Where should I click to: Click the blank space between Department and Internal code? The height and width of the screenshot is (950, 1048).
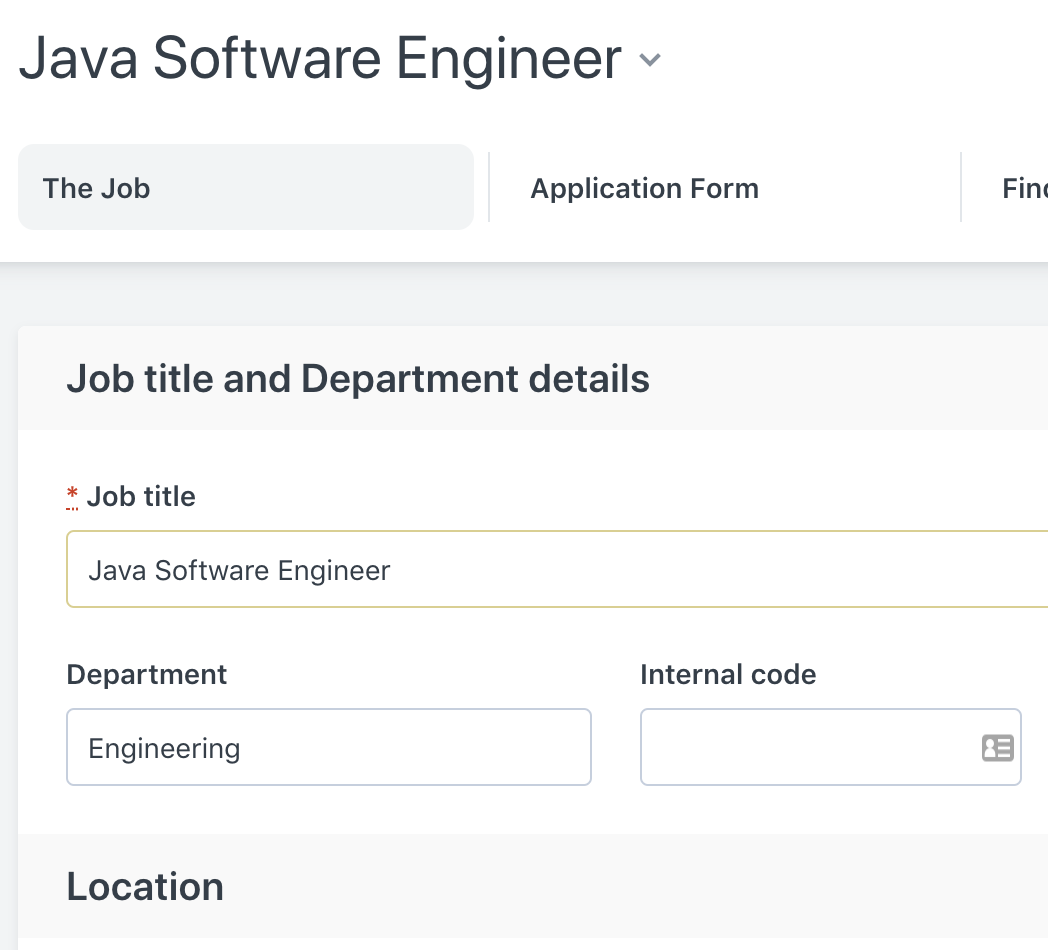click(x=616, y=748)
